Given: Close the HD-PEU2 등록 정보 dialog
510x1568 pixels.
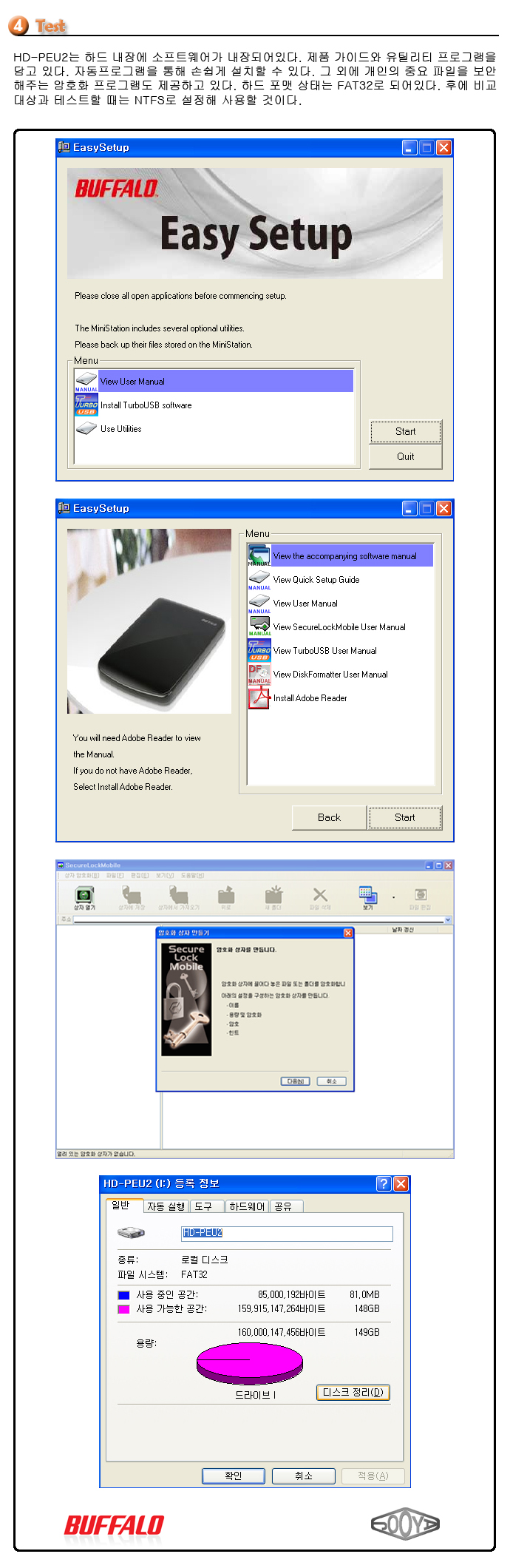Looking at the screenshot, I should (x=401, y=1183).
